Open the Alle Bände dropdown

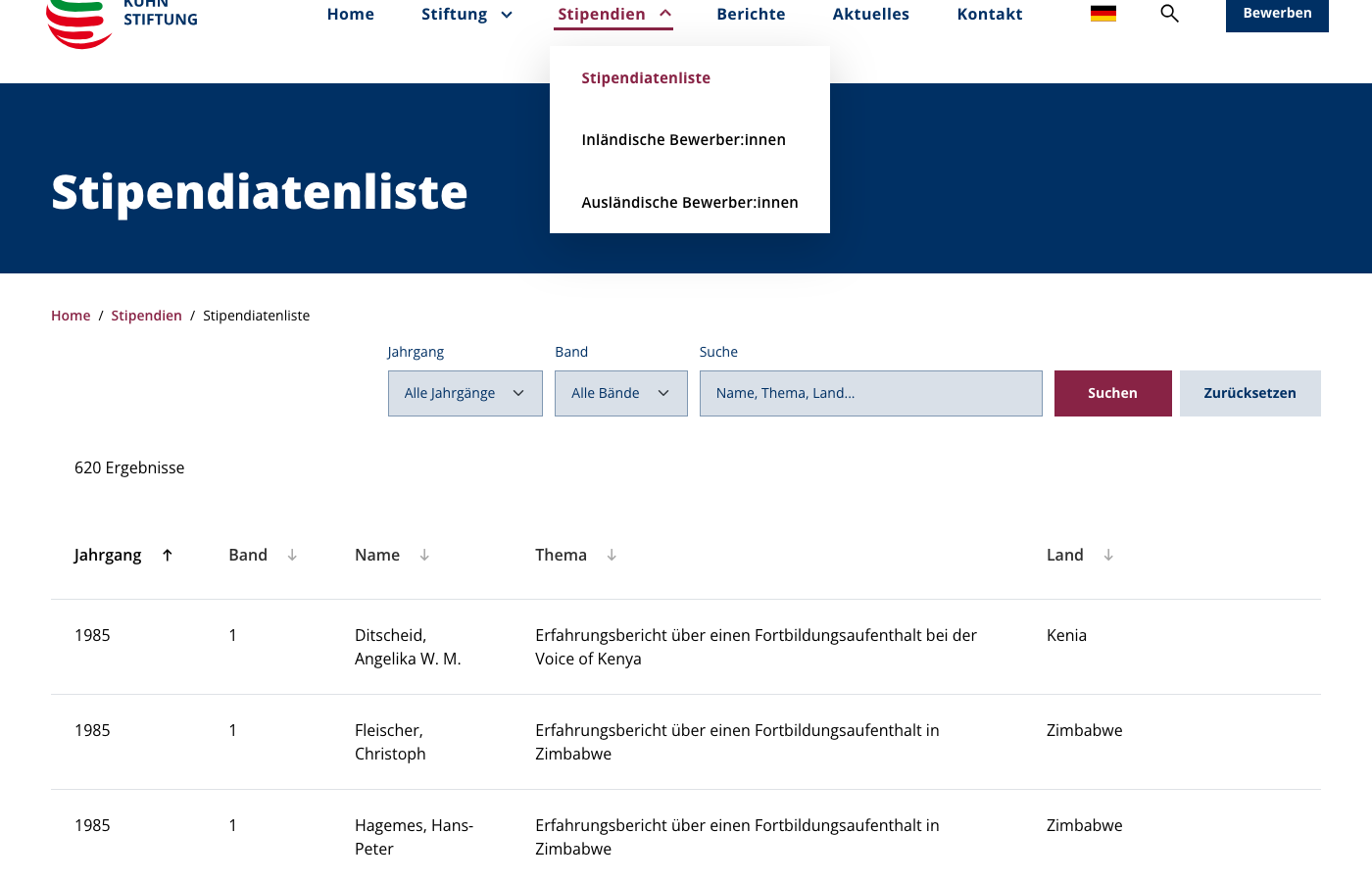click(621, 393)
